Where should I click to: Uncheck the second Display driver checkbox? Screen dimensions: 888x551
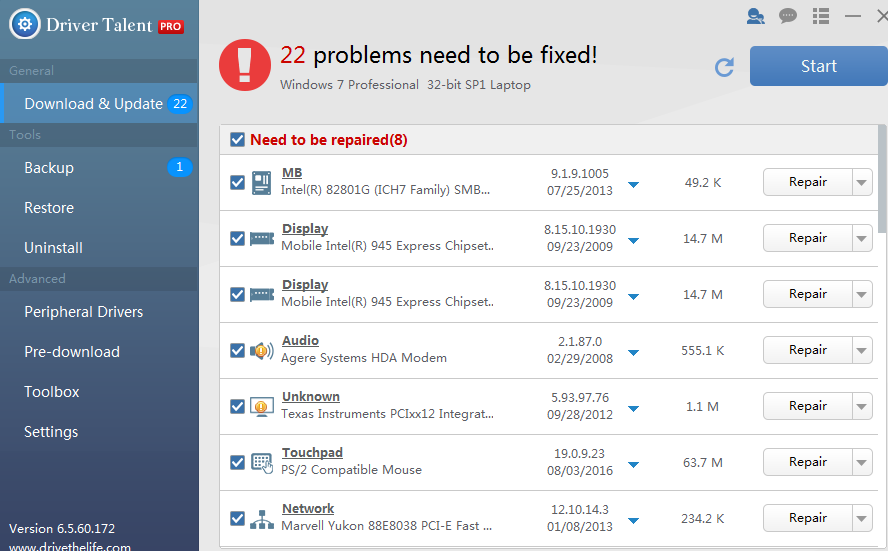[x=237, y=294]
